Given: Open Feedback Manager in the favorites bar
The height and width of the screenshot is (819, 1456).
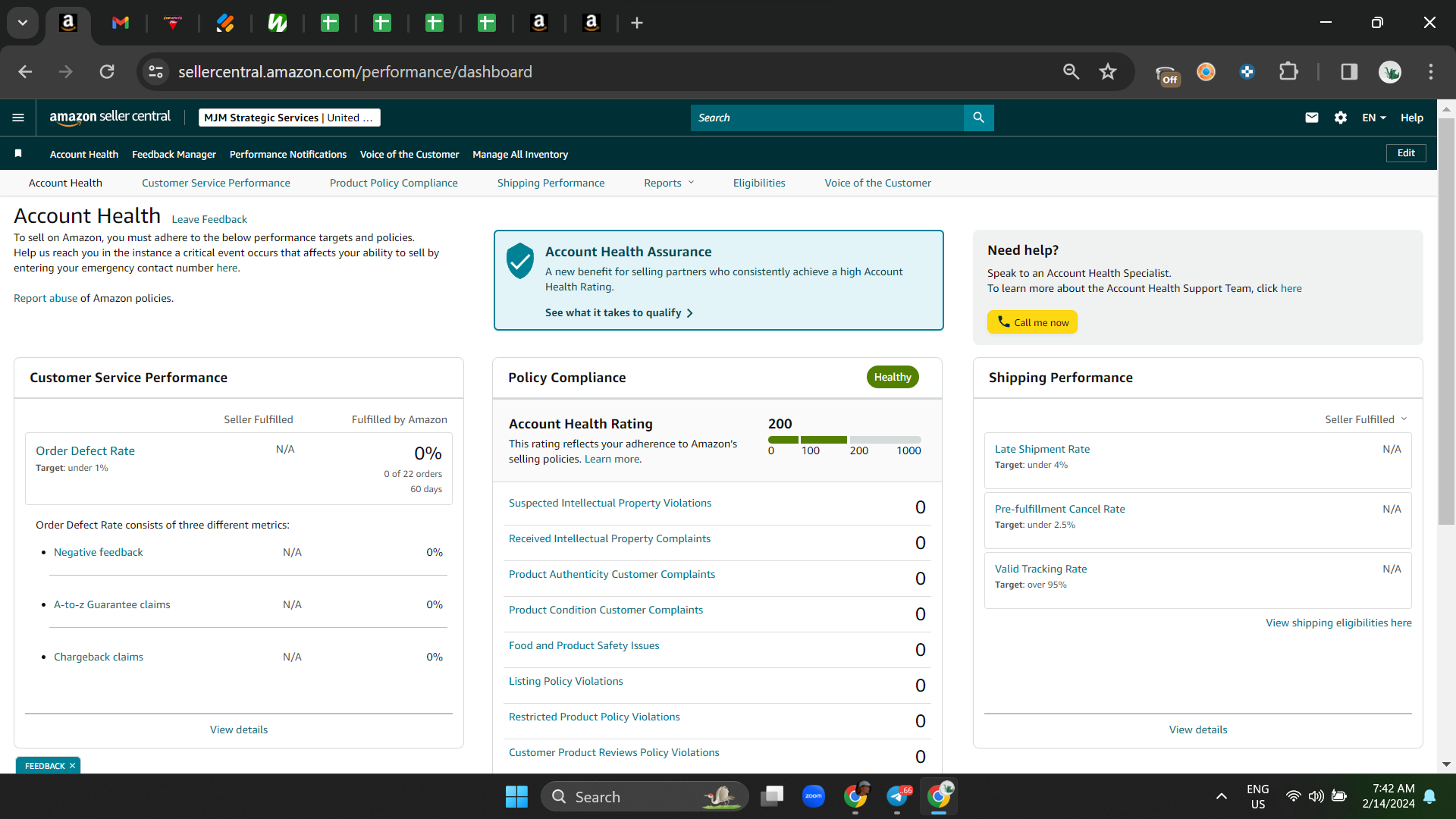Looking at the screenshot, I should point(174,154).
